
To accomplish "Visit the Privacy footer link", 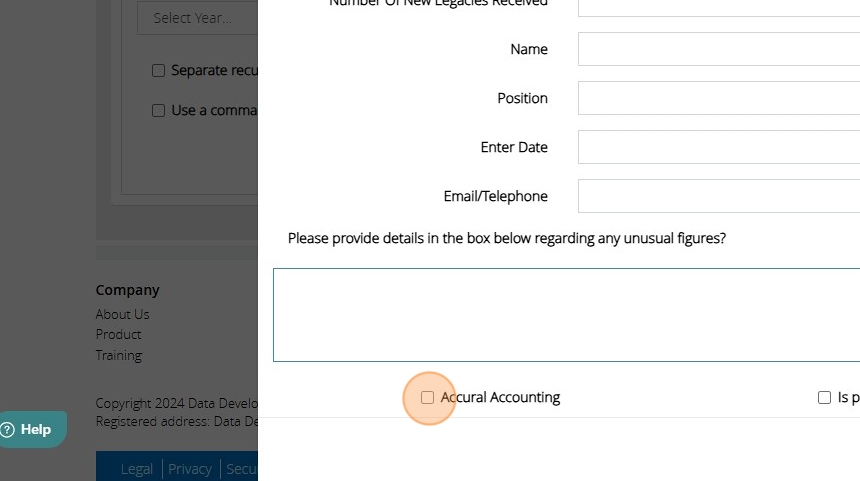I will point(190,469).
